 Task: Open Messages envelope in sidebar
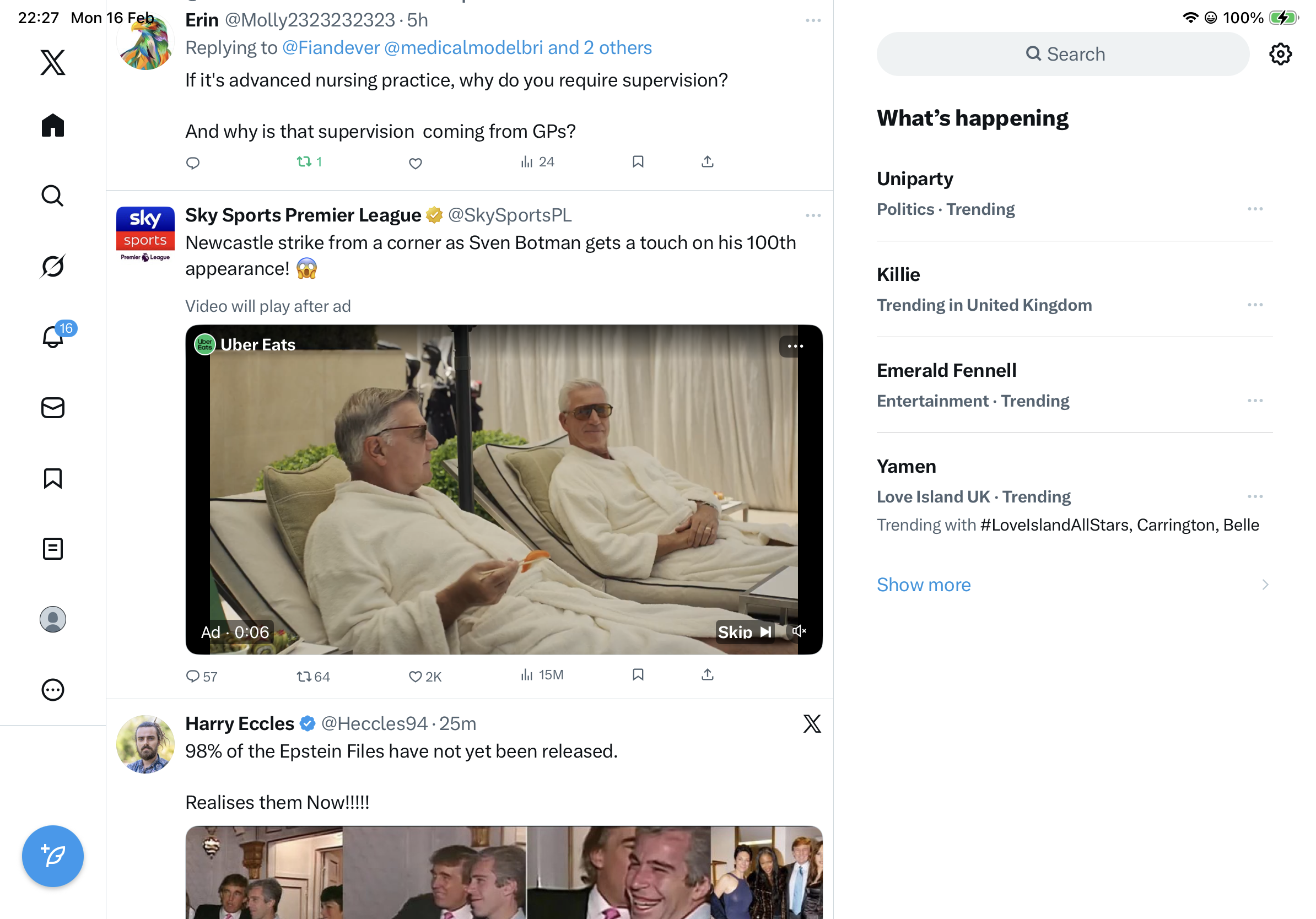[53, 408]
